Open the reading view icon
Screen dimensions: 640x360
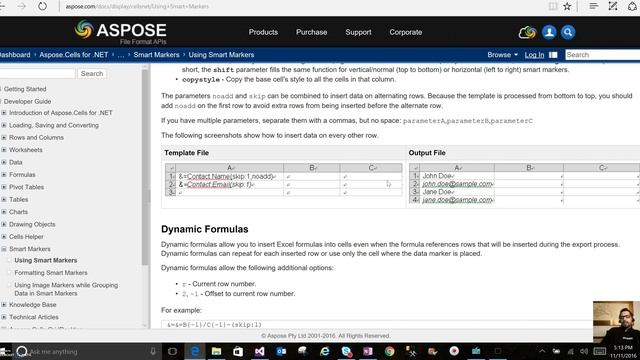[553, 6]
